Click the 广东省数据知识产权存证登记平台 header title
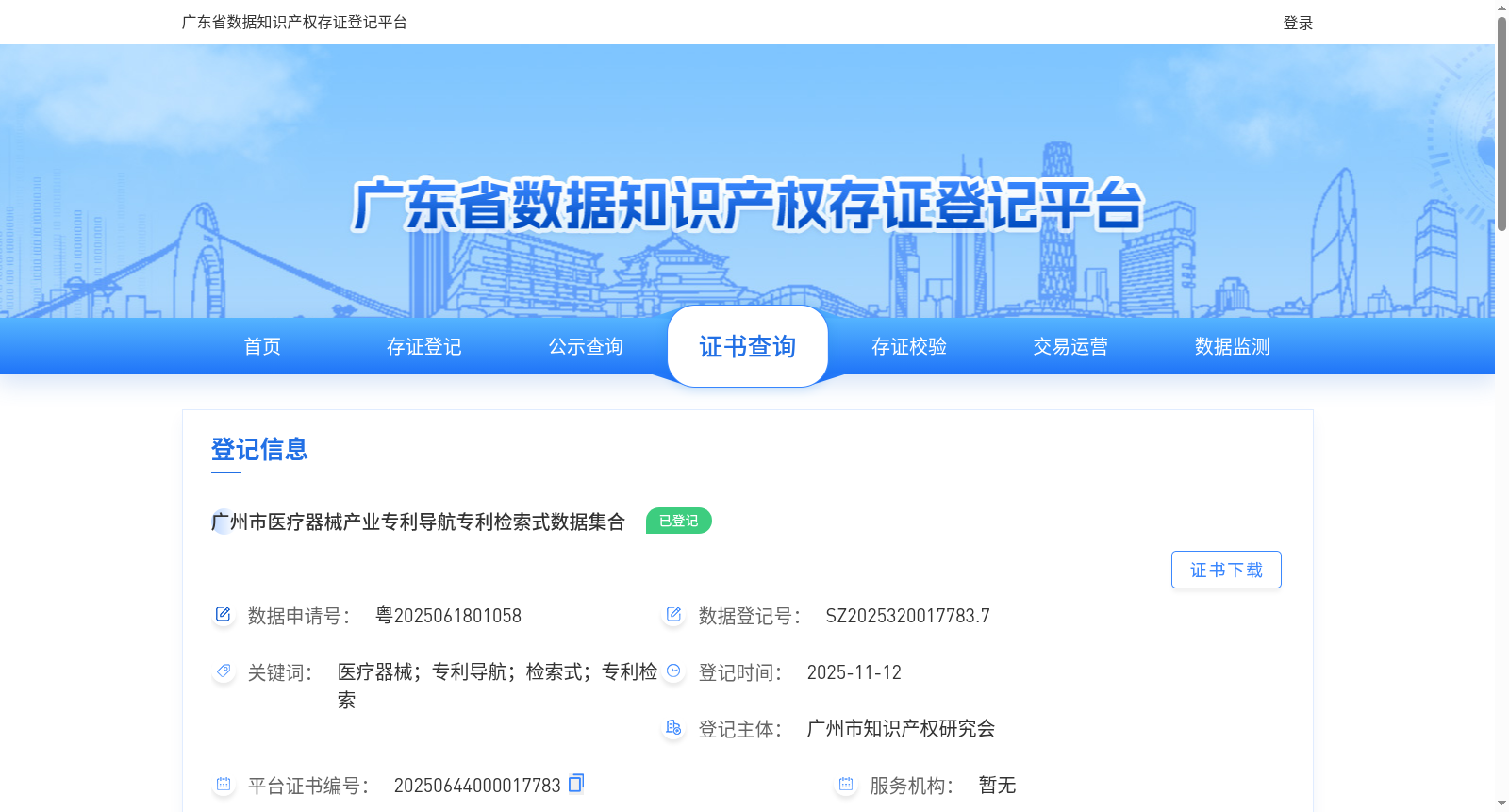1509x812 pixels. coord(294,22)
